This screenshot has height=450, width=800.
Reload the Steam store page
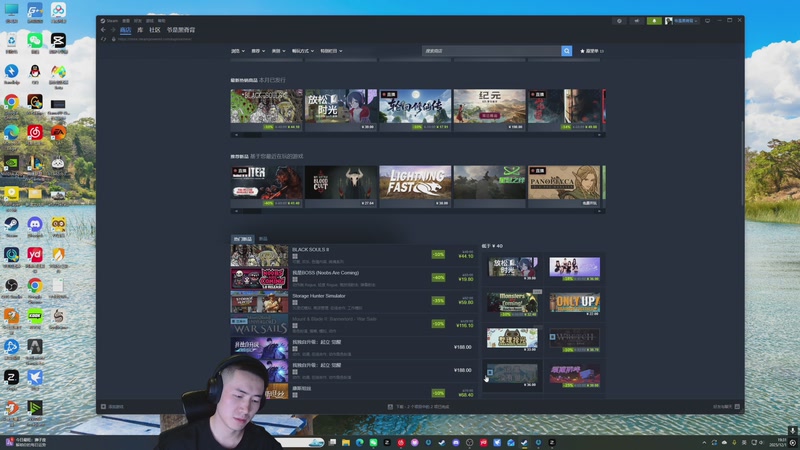(104, 39)
